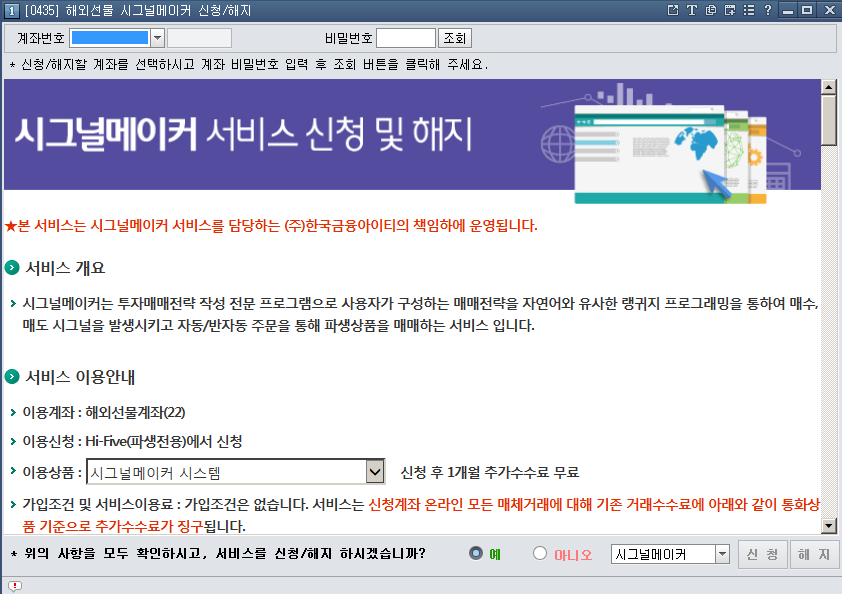Click the scrollbar up arrow
Viewport: 842px width, 594px height.
pyautogui.click(x=829, y=86)
